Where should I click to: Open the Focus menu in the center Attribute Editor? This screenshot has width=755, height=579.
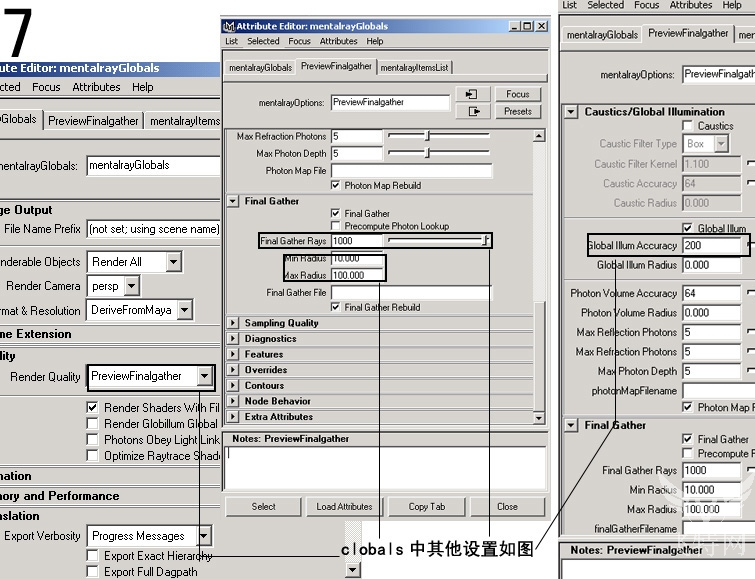coord(299,41)
